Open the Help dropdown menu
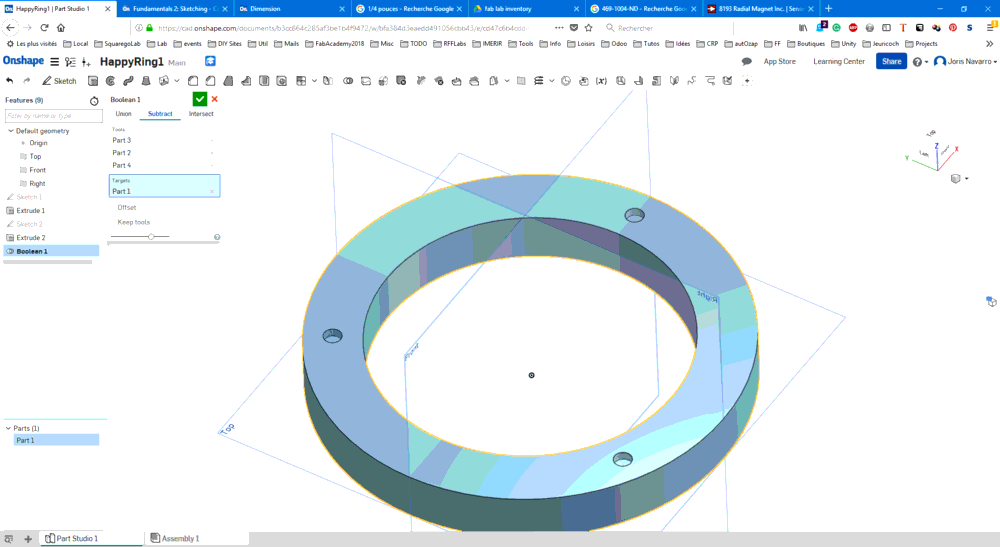Screen dimensions: 1000x547 point(920,62)
